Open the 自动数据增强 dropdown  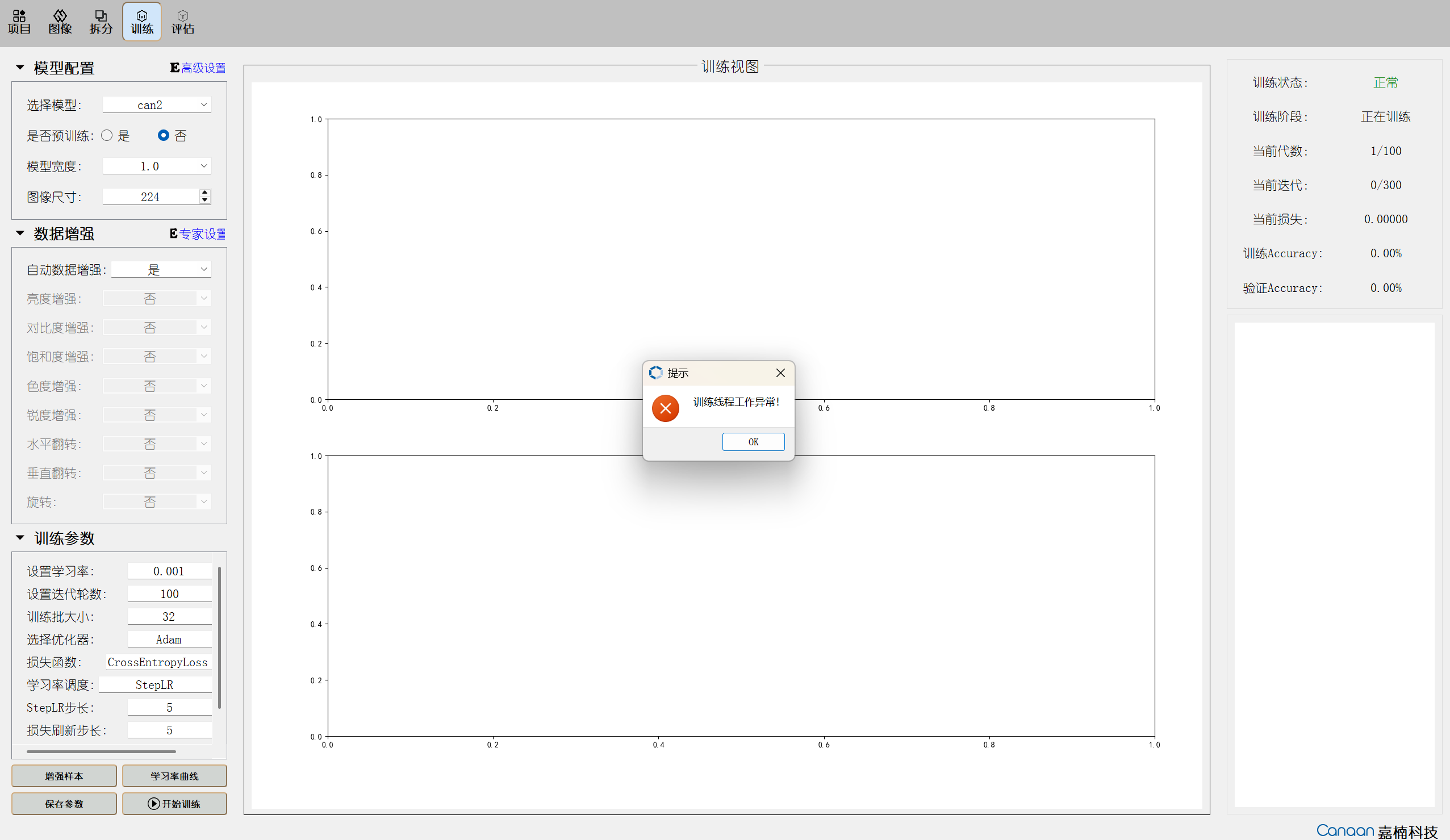click(x=161, y=269)
